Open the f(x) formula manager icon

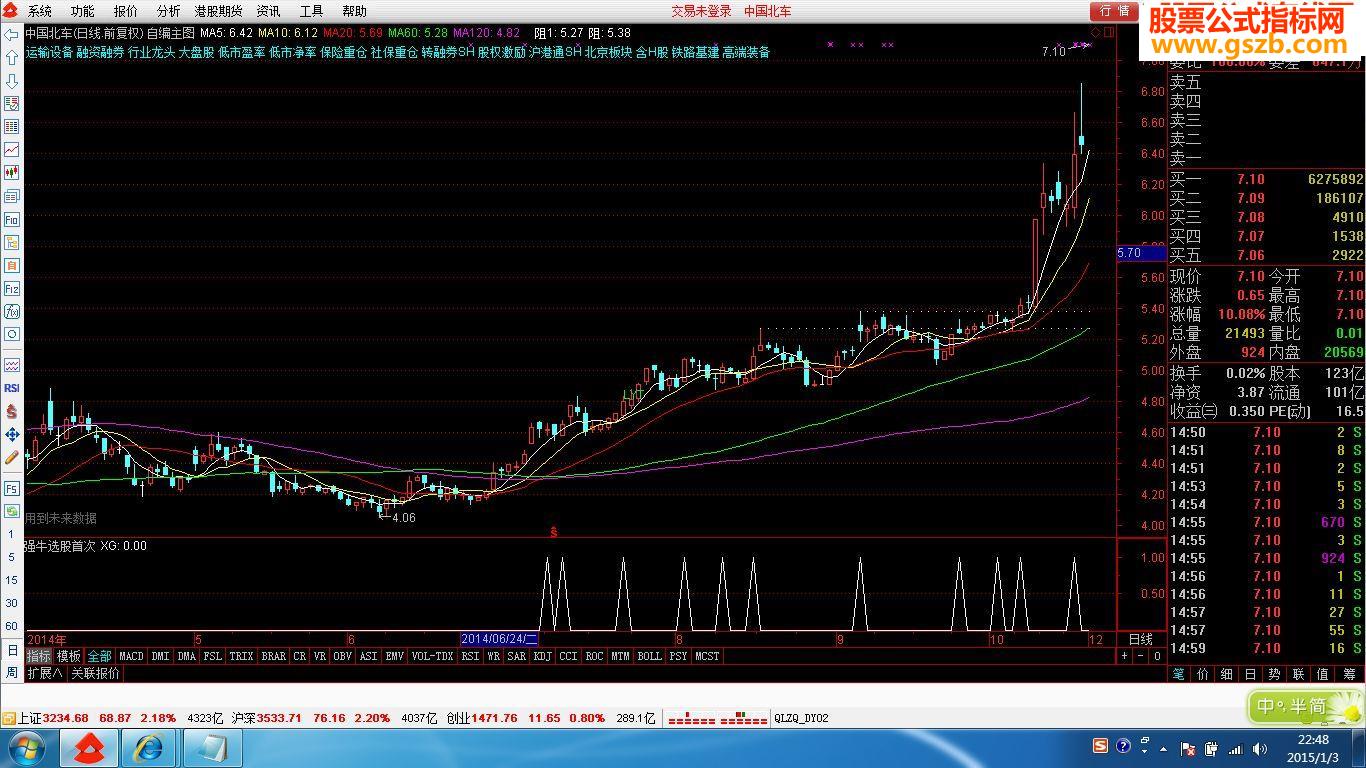point(12,311)
